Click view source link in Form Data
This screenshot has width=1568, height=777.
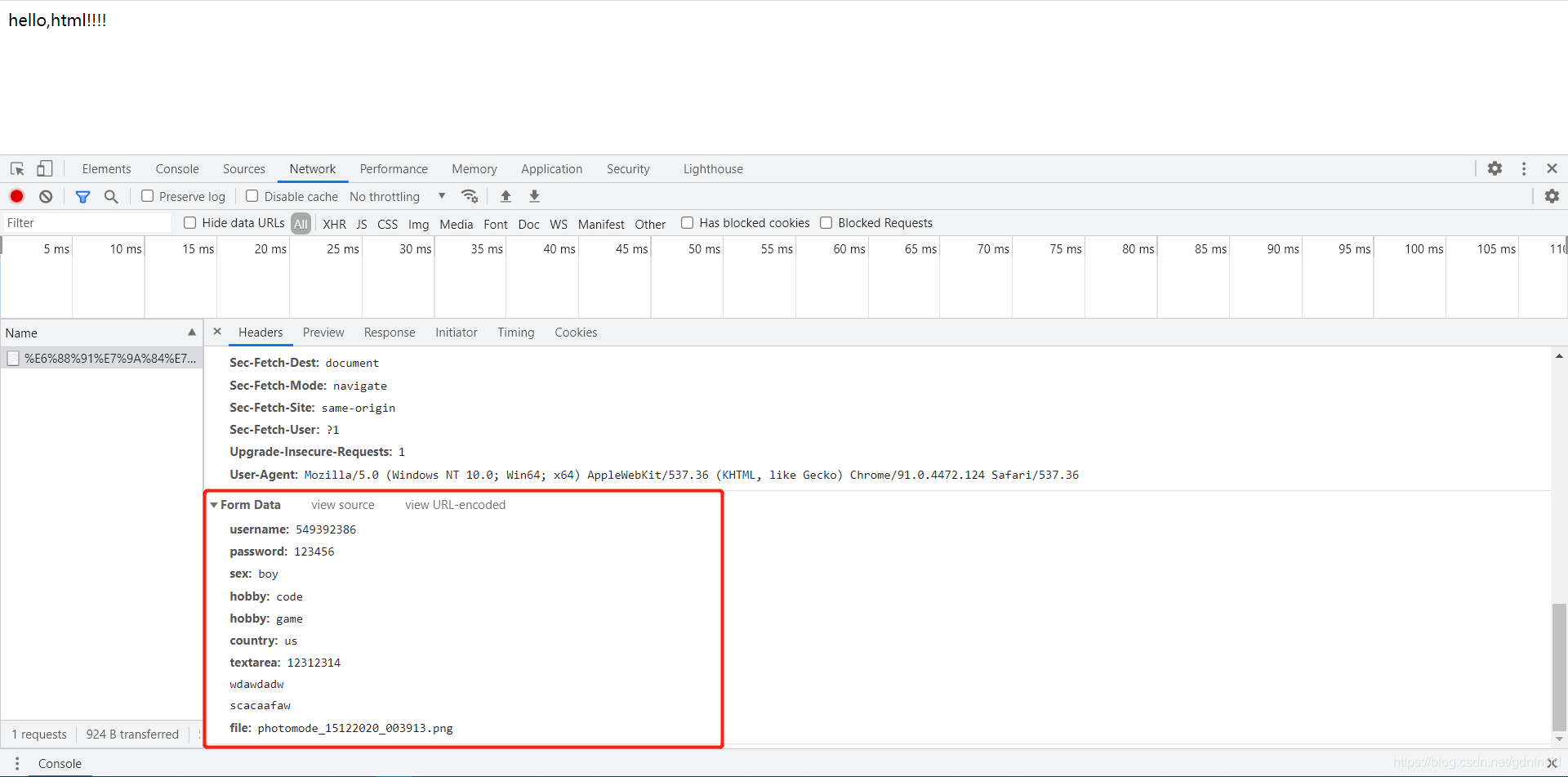coord(343,505)
